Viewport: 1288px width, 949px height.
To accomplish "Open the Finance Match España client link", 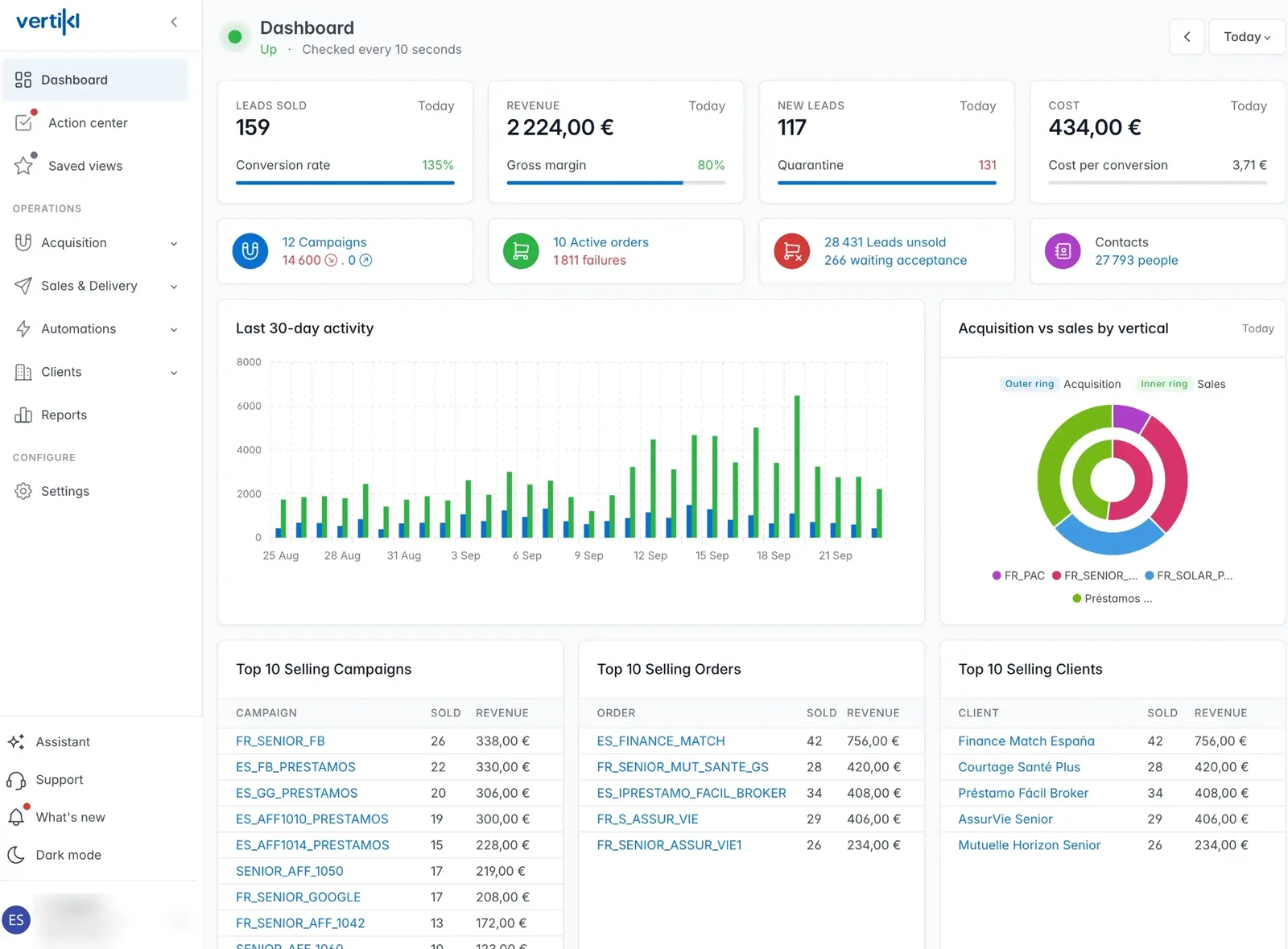I will (1026, 741).
